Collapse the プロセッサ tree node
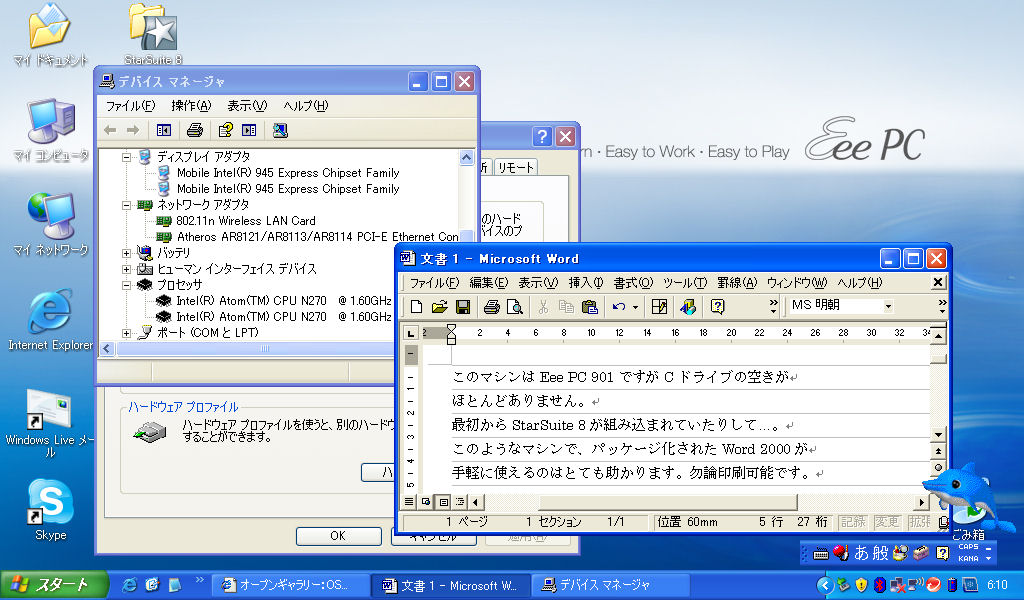The width and height of the screenshot is (1024, 600). [127, 285]
